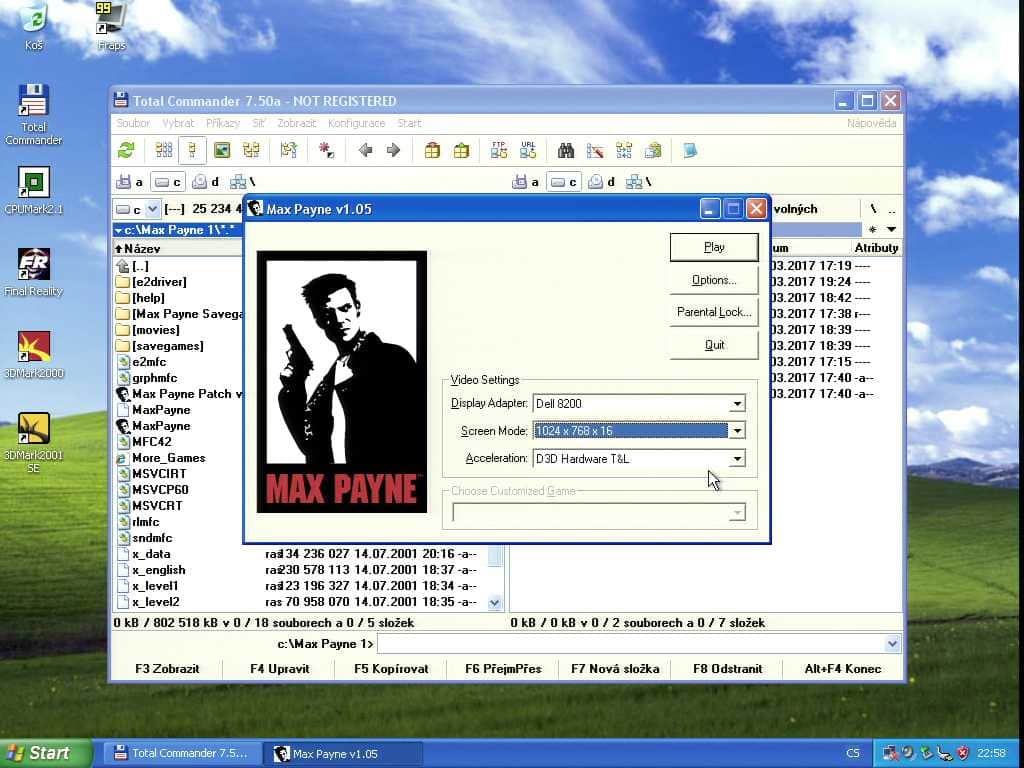Viewport: 1024px width, 768px height.
Task: Click the Options... button
Action: [714, 280]
